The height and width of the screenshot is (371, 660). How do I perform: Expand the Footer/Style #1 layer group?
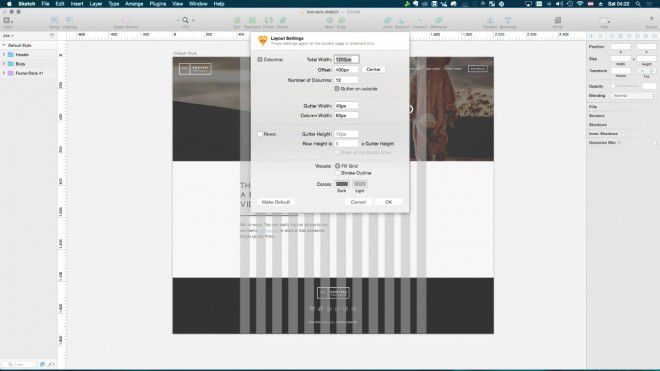pos(4,73)
